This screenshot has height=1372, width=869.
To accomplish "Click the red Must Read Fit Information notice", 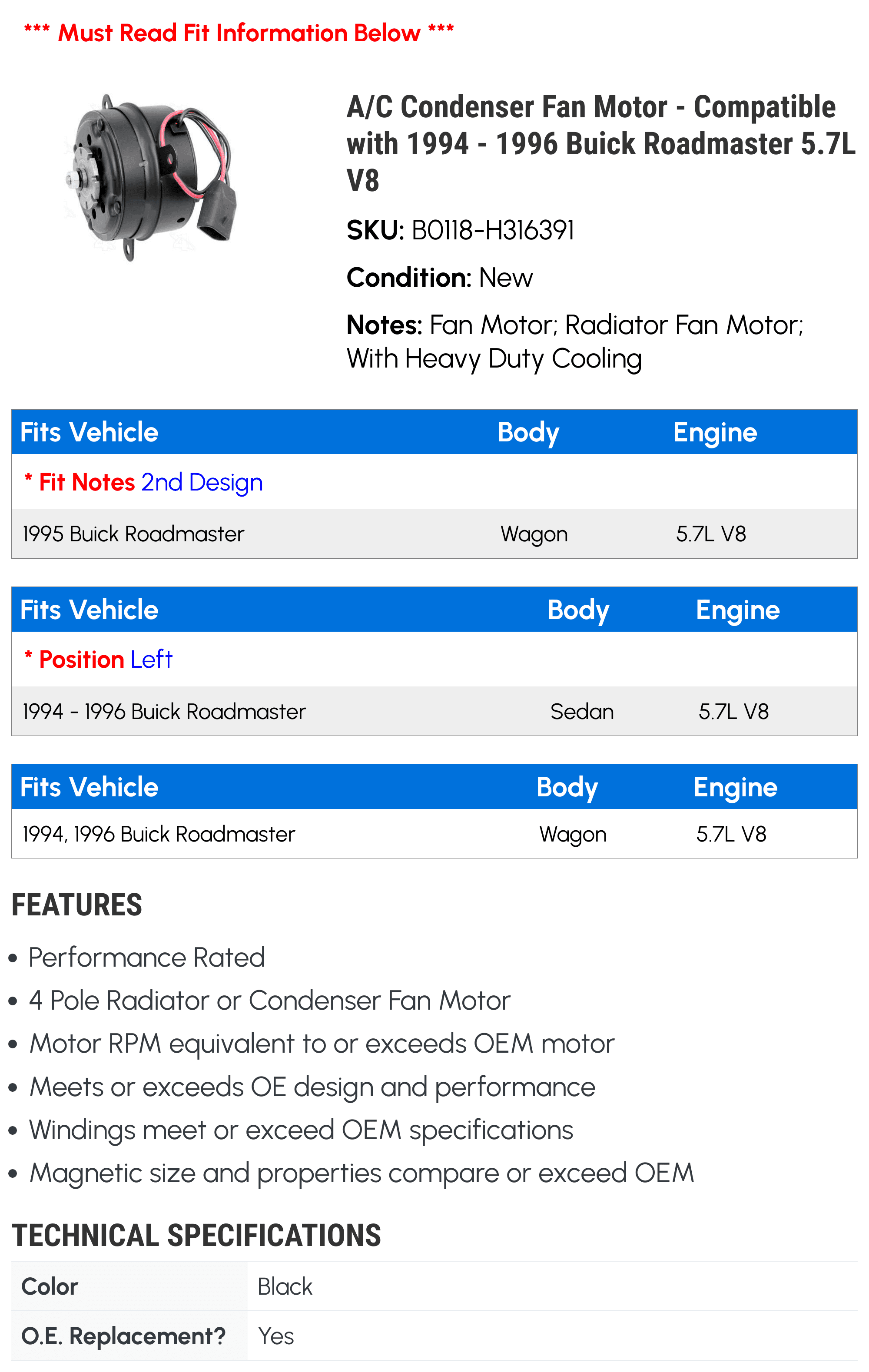I will (x=239, y=33).
